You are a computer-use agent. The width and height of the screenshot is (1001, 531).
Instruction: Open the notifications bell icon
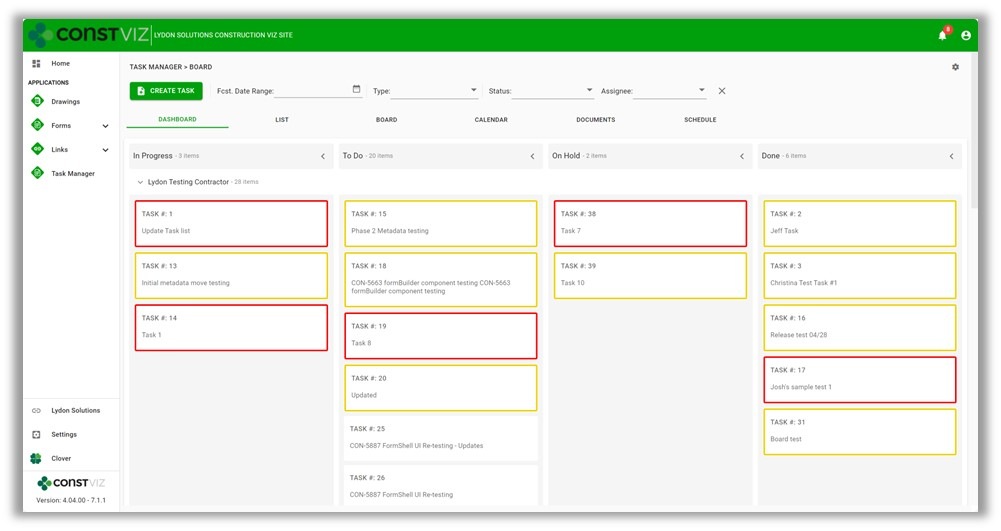942,35
